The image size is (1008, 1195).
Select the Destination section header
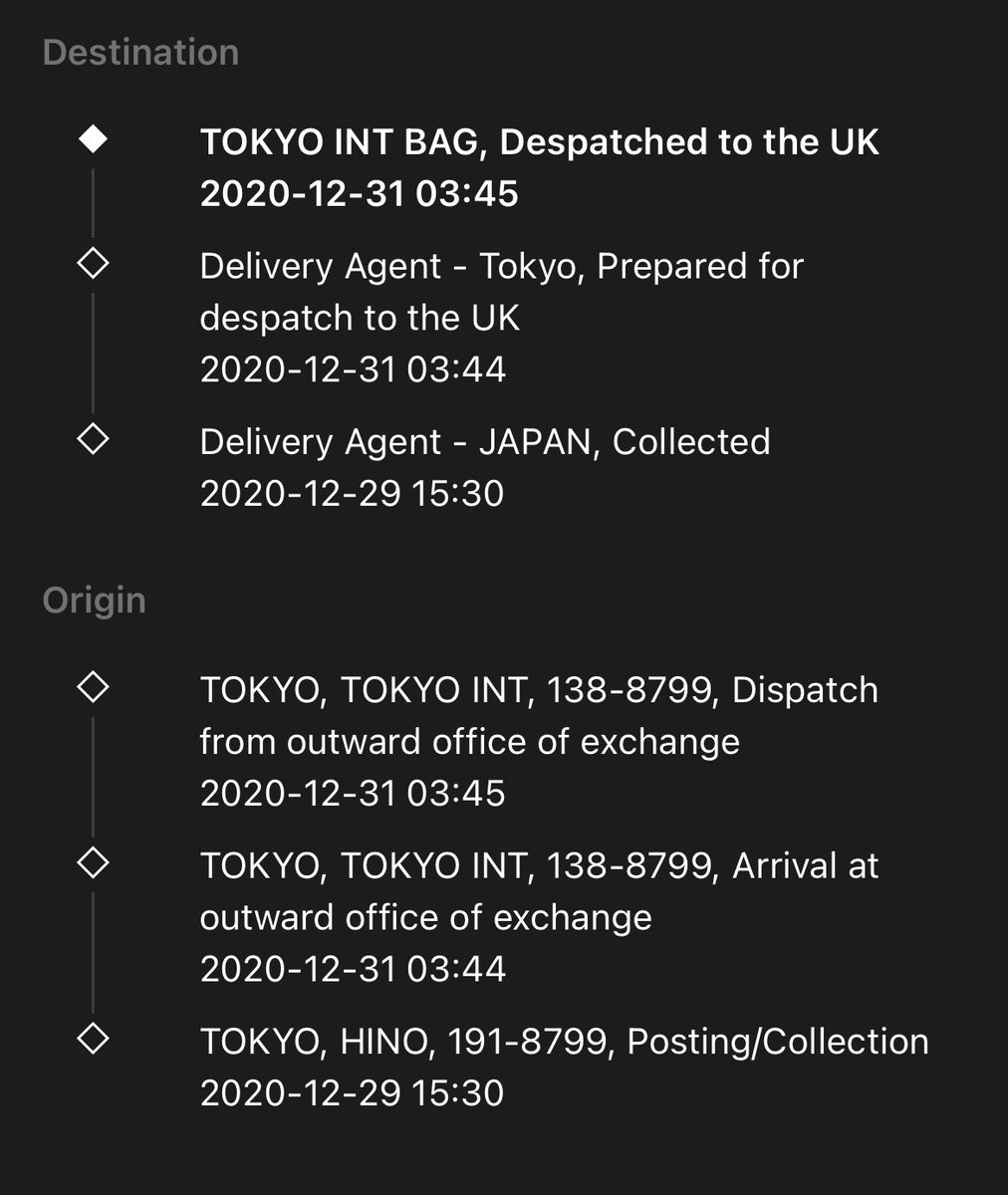coord(140,53)
